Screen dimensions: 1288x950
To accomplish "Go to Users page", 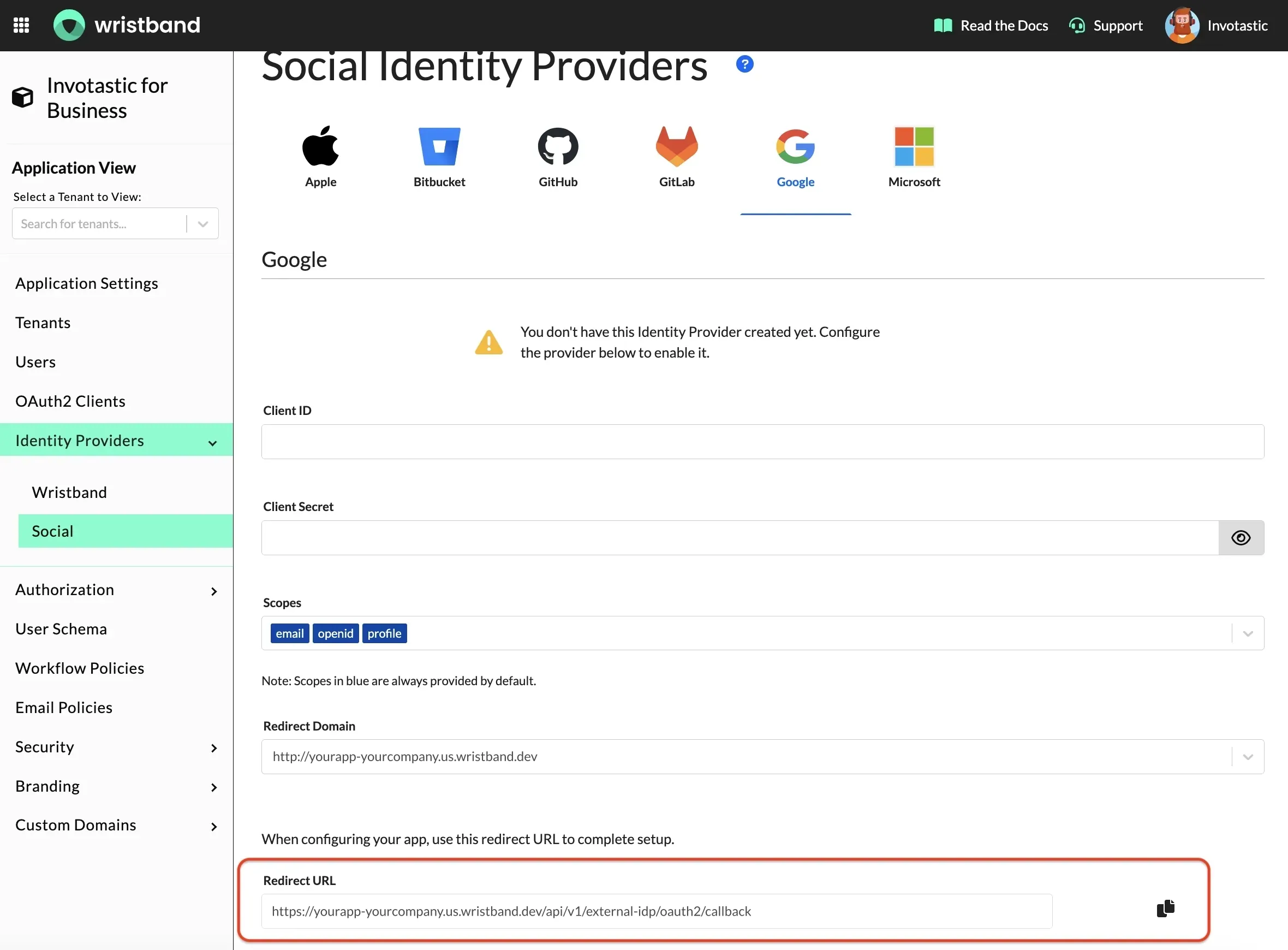I will click(x=35, y=362).
